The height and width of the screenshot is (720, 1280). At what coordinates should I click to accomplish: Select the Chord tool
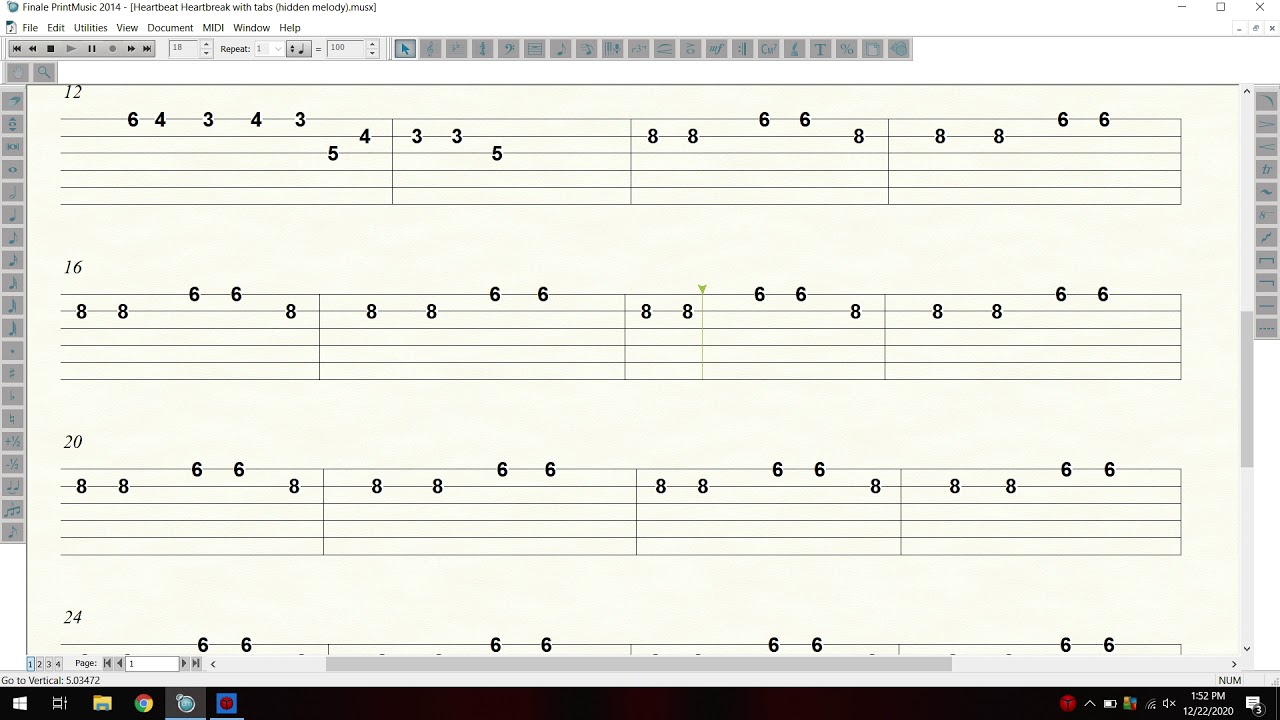769,48
